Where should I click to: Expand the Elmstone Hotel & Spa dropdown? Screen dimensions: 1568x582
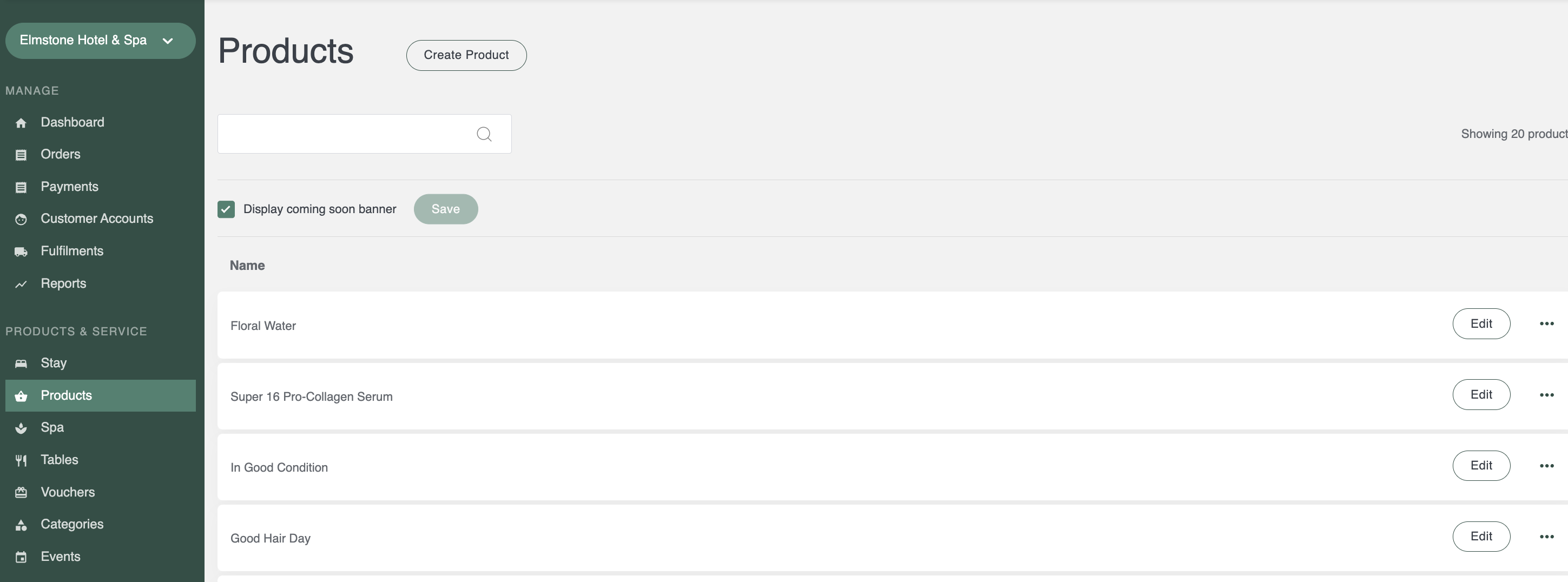101,41
